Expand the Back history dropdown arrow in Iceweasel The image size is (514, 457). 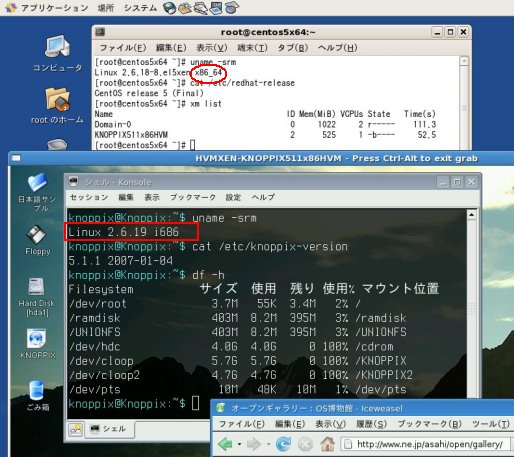[239, 444]
